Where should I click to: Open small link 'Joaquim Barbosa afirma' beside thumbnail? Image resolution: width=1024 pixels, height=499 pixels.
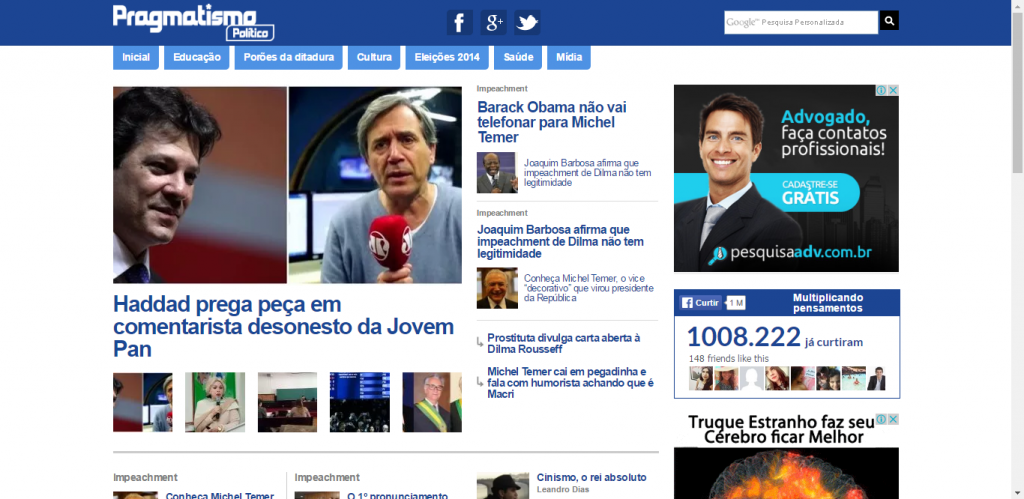point(588,172)
